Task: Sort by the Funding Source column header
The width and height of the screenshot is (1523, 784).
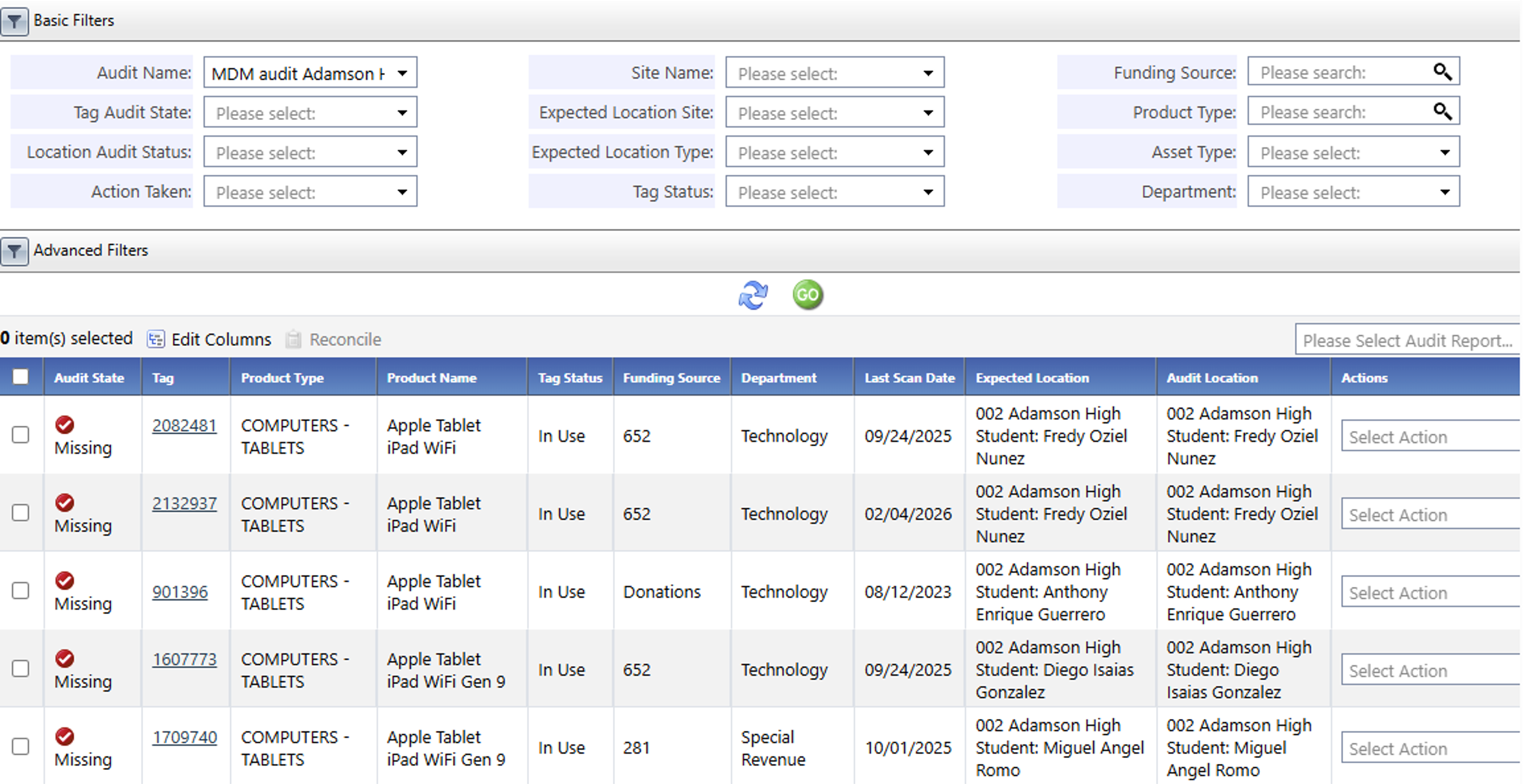Action: click(672, 377)
